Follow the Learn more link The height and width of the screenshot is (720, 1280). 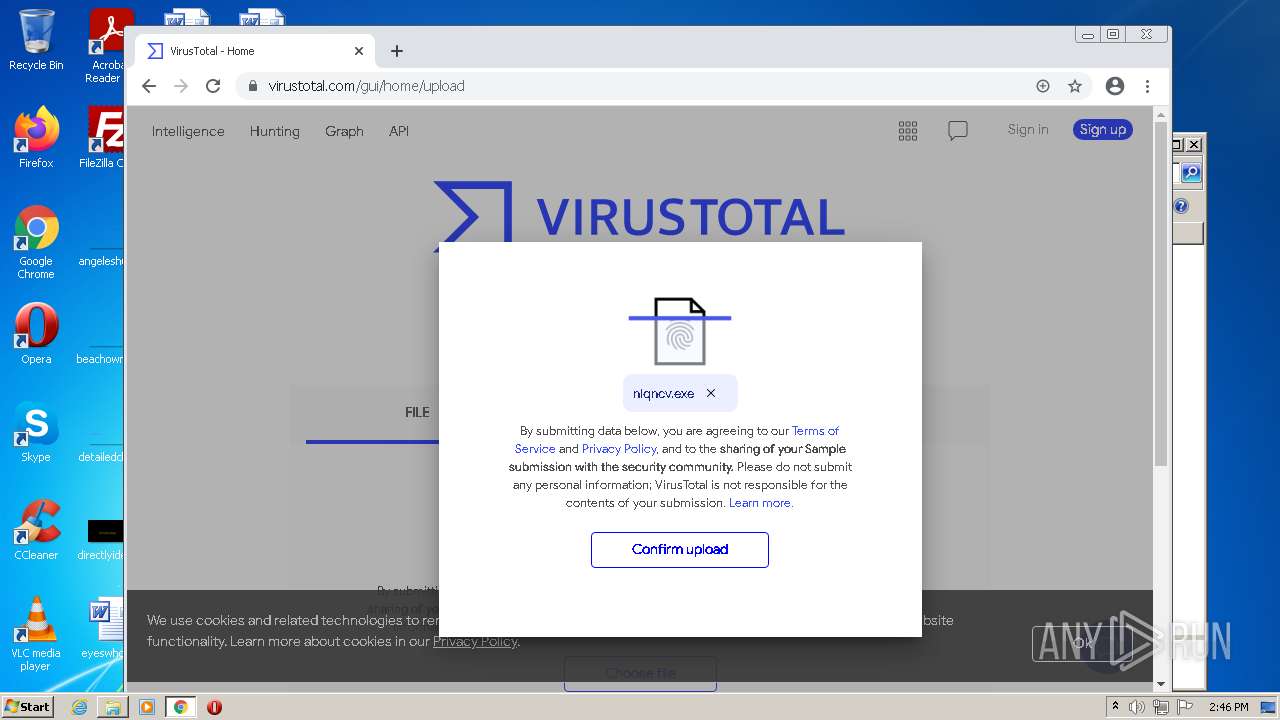pyautogui.click(x=760, y=503)
